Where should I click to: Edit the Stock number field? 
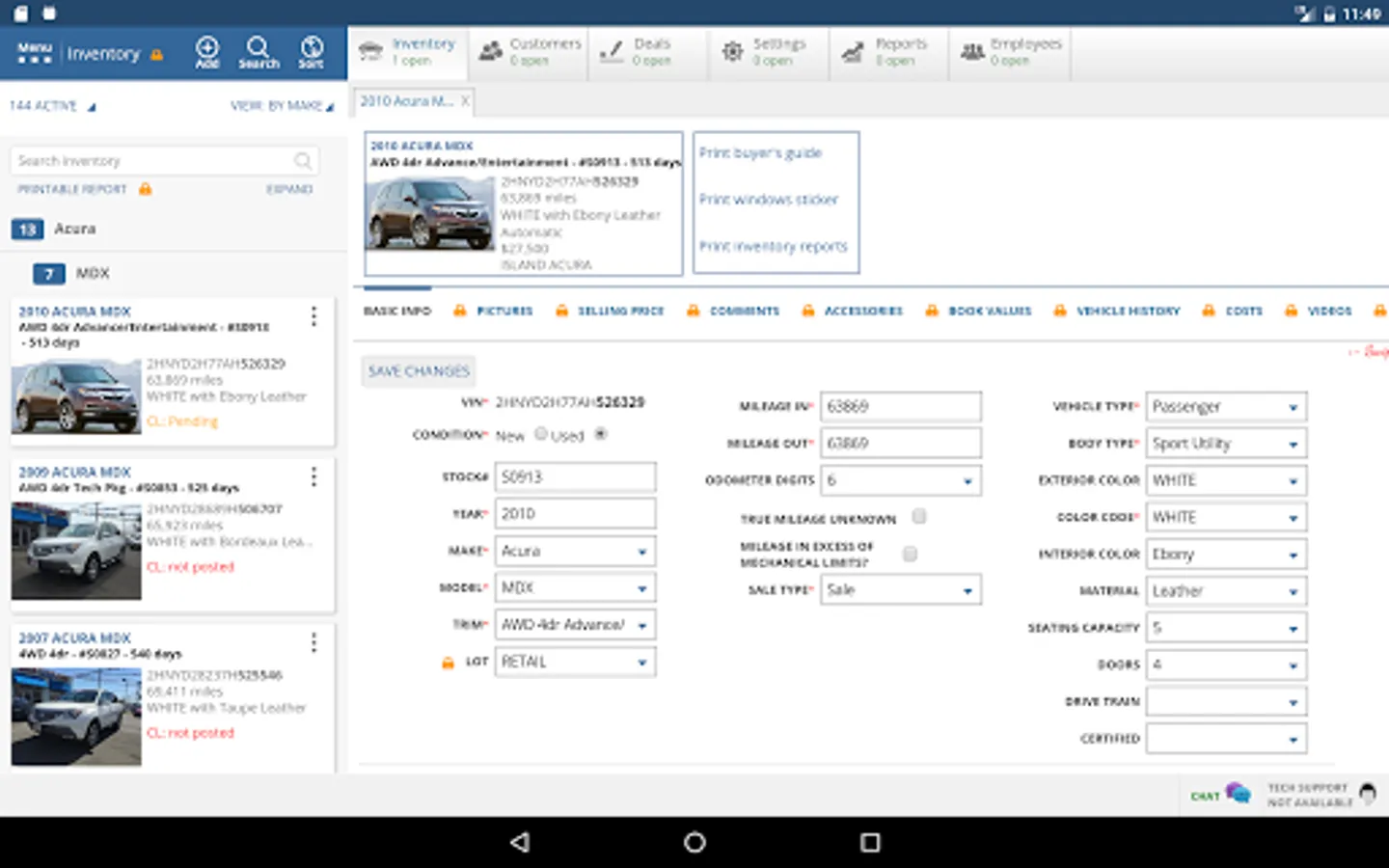tap(576, 476)
